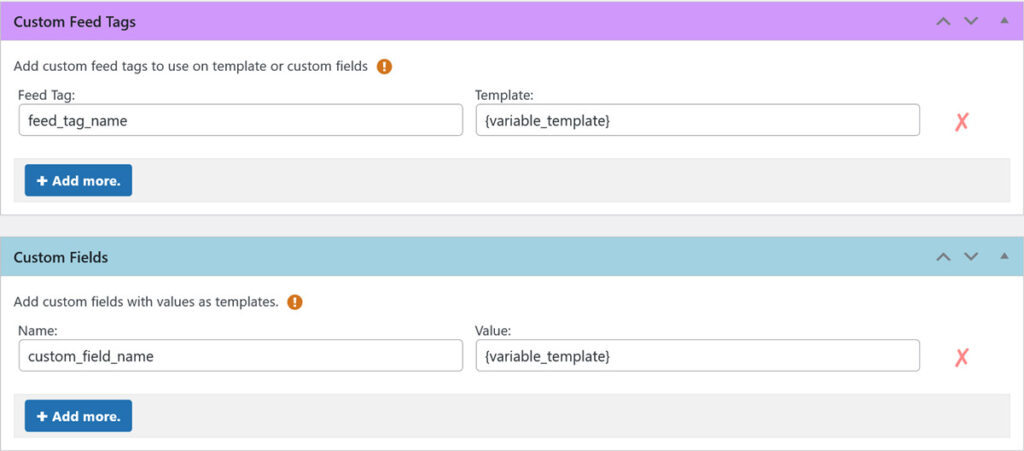
Task: Collapse Custom Feed Tags panel with triangle toggle
Action: pos(1004,21)
